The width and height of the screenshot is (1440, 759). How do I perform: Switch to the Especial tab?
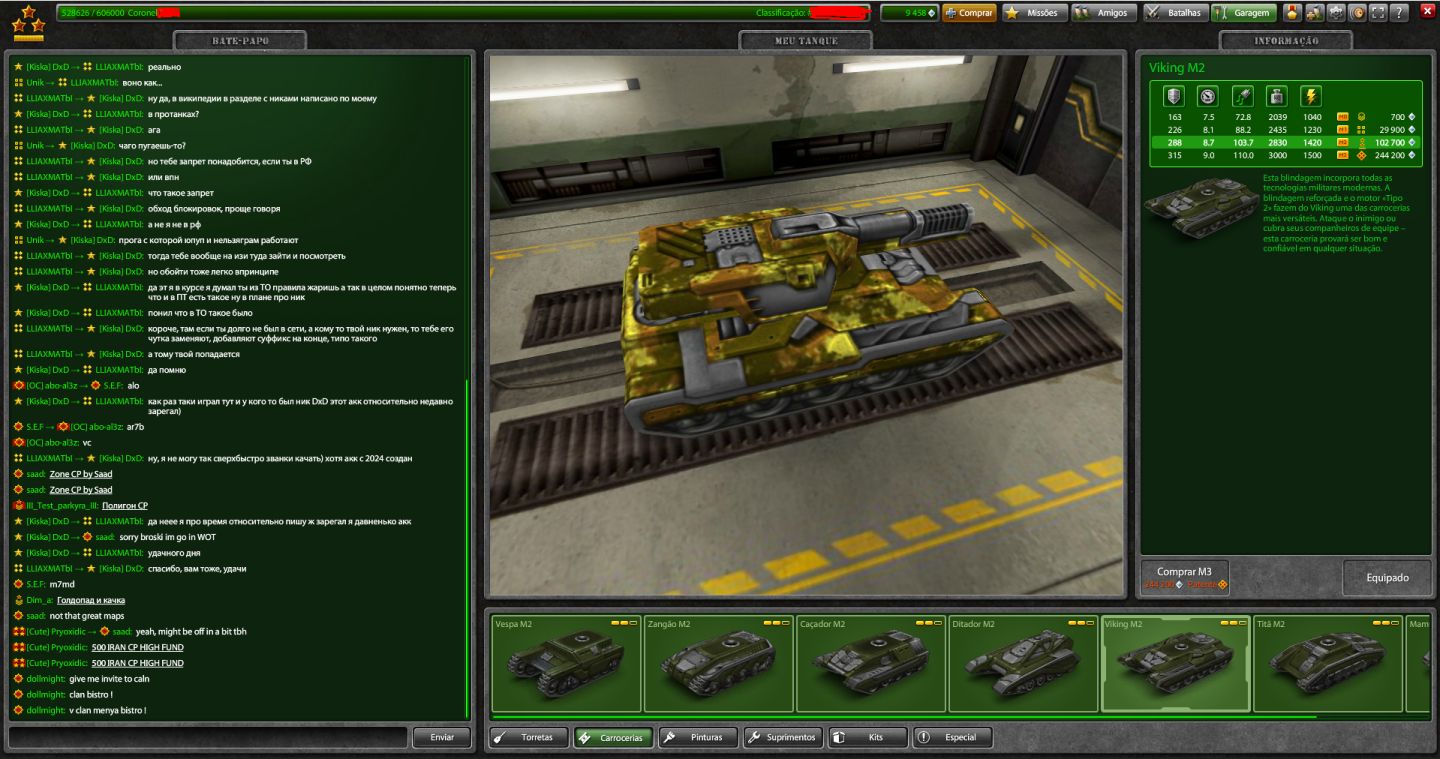coord(953,737)
